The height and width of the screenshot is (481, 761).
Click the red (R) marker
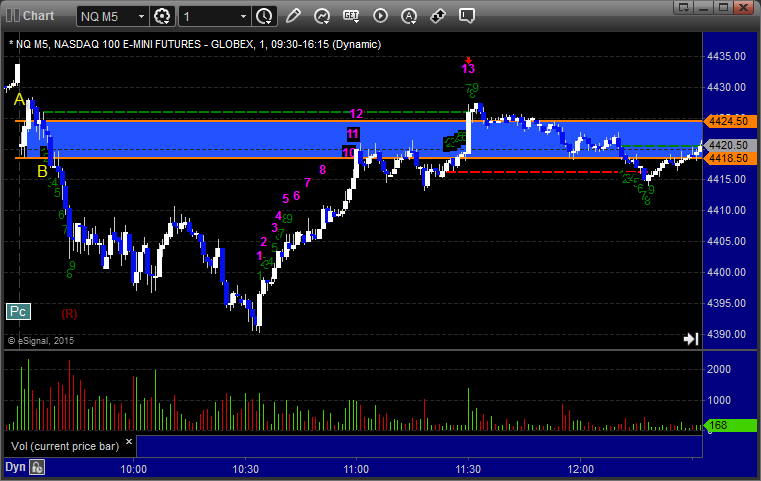click(69, 314)
